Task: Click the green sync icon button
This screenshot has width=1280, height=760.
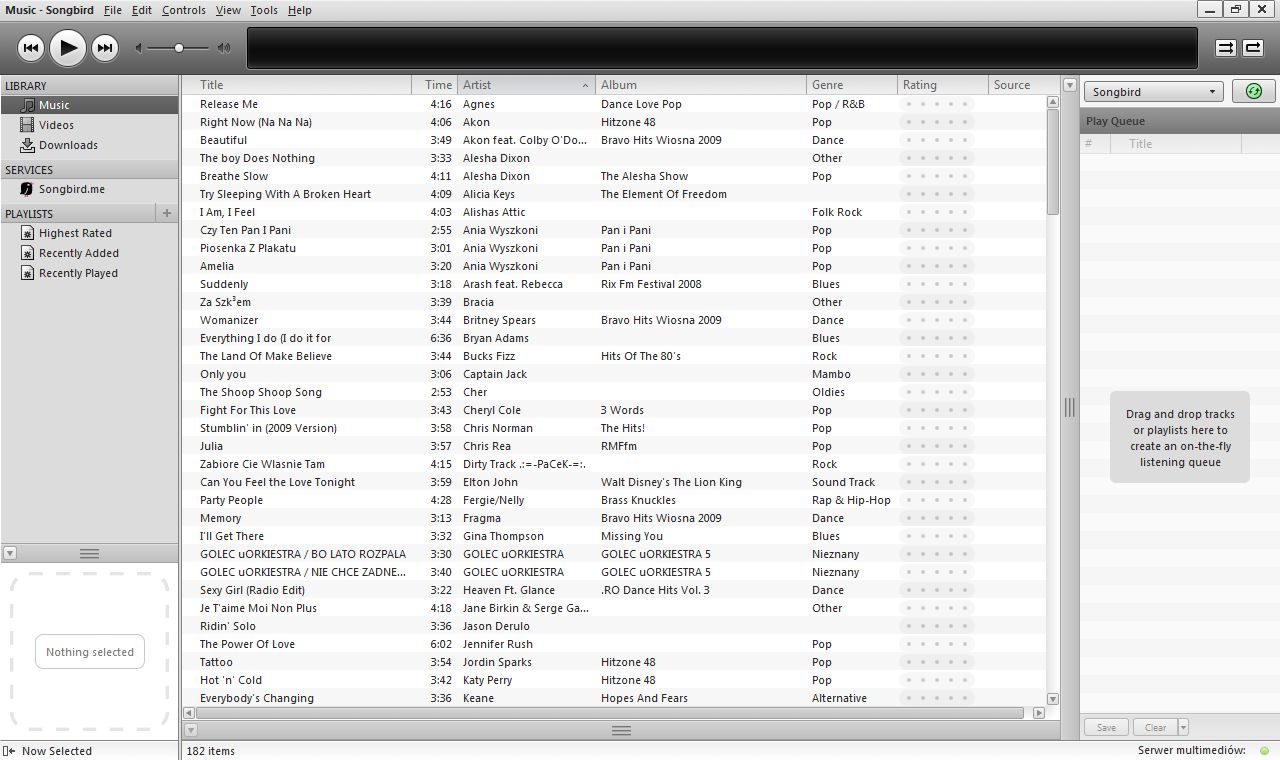Action: (x=1254, y=91)
